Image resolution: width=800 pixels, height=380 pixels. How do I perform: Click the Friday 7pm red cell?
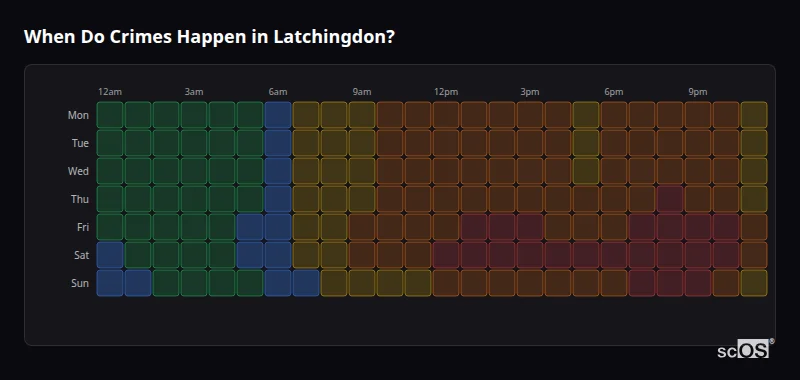pyautogui.click(x=642, y=227)
